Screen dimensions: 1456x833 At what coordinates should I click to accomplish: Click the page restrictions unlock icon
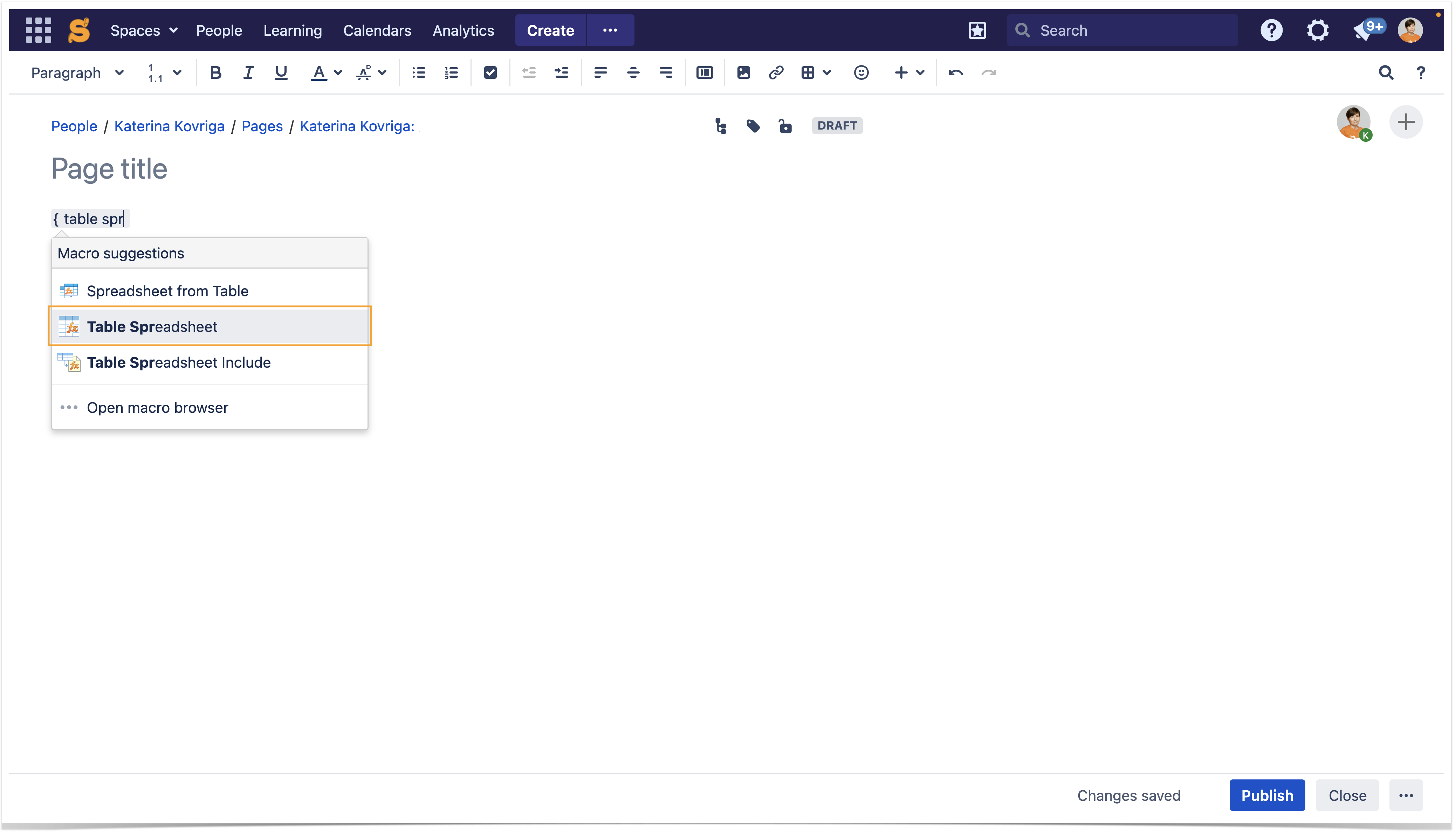(x=785, y=126)
